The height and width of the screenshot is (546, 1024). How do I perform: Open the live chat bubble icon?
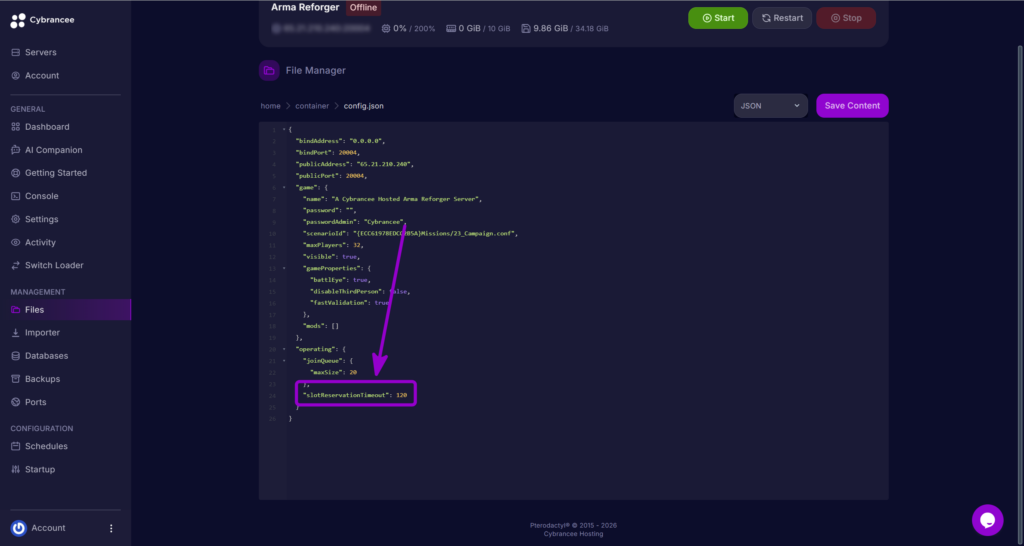coord(987,520)
